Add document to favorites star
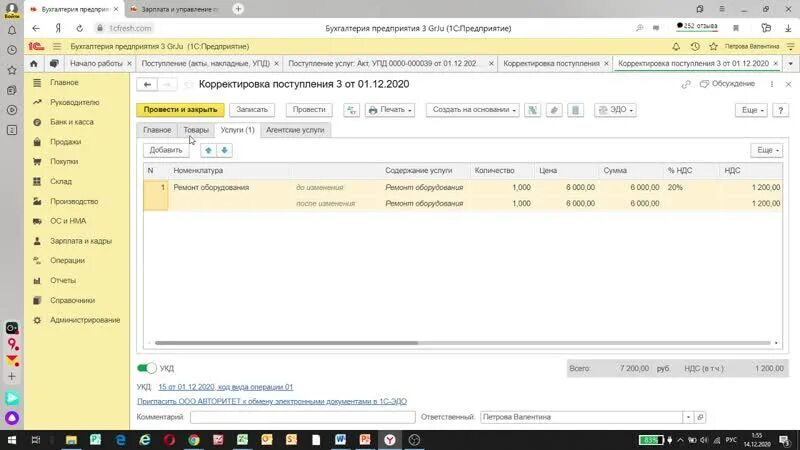800x450 pixels. tap(189, 85)
